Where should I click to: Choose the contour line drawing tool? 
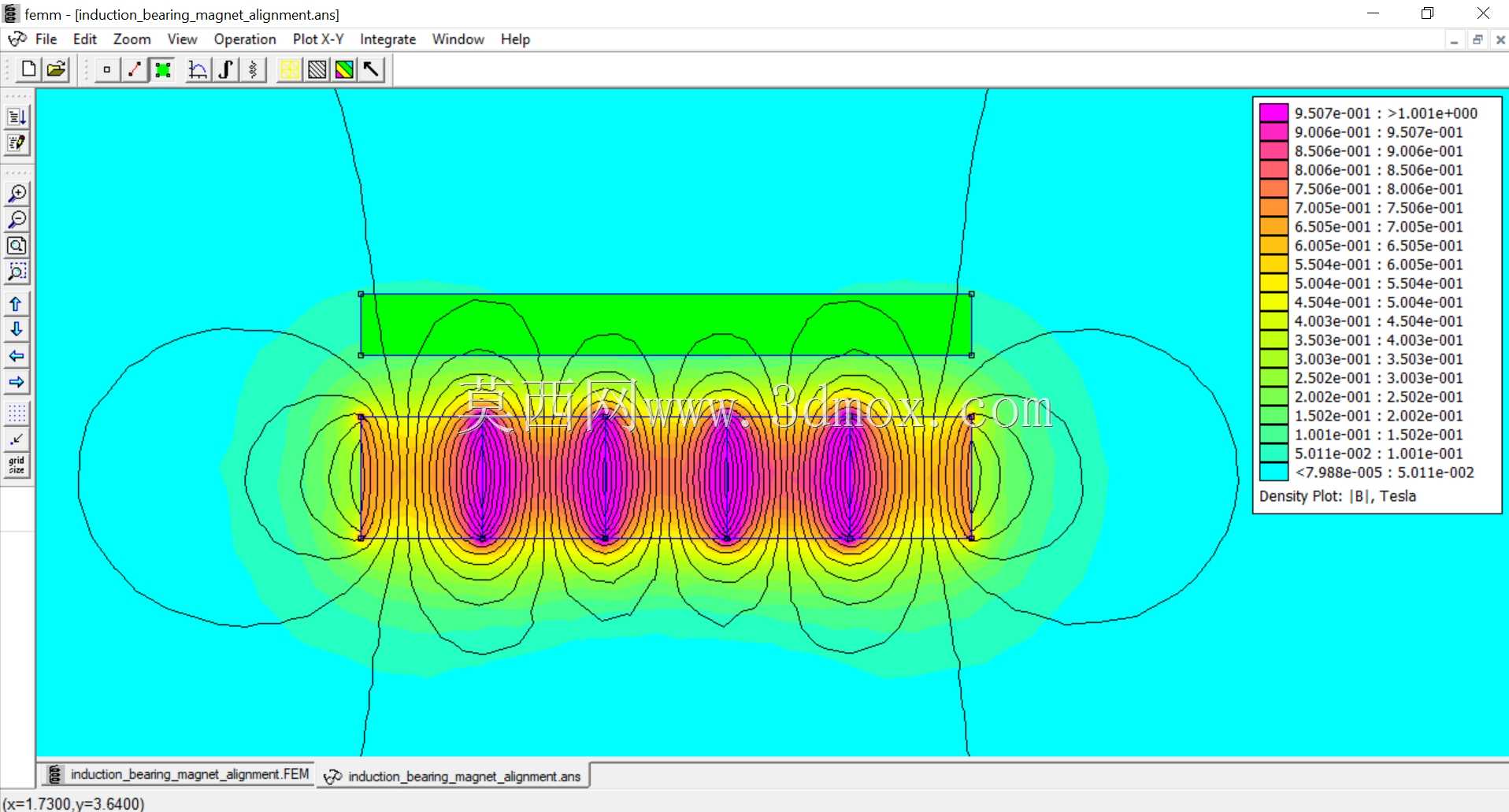click(135, 70)
